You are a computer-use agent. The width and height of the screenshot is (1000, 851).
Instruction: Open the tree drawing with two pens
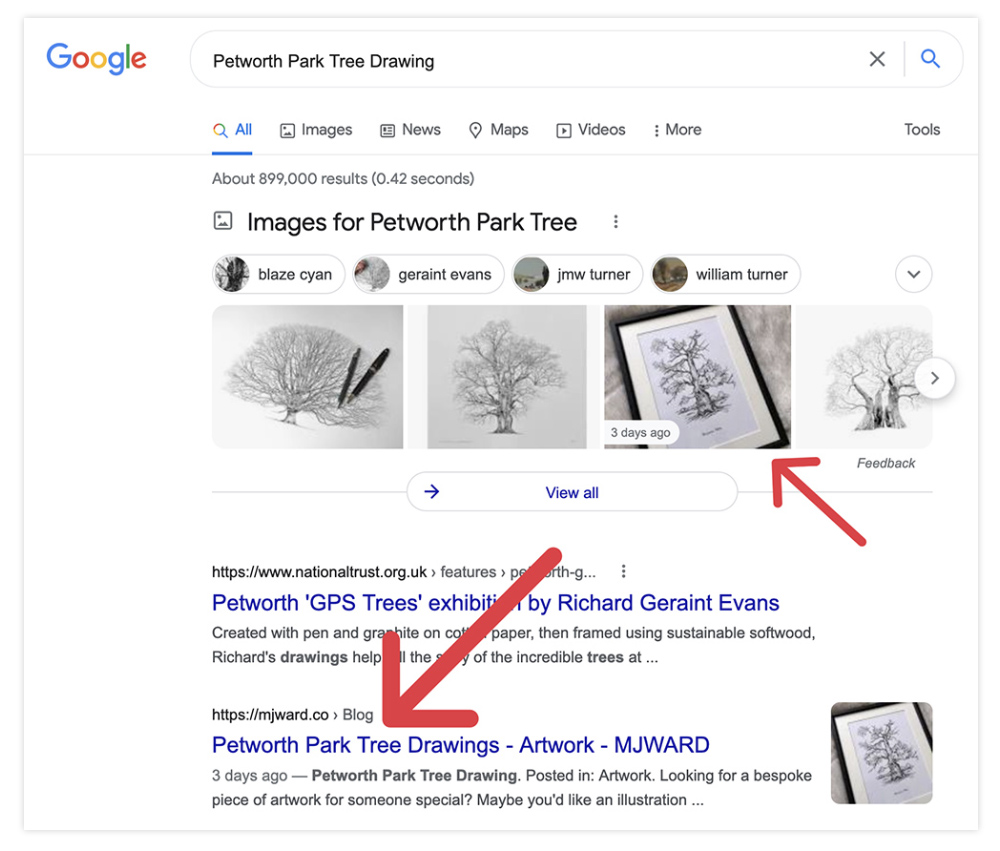coord(307,376)
